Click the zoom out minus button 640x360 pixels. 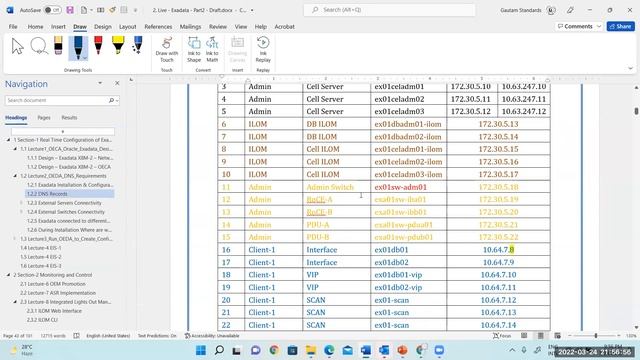tap(570, 336)
